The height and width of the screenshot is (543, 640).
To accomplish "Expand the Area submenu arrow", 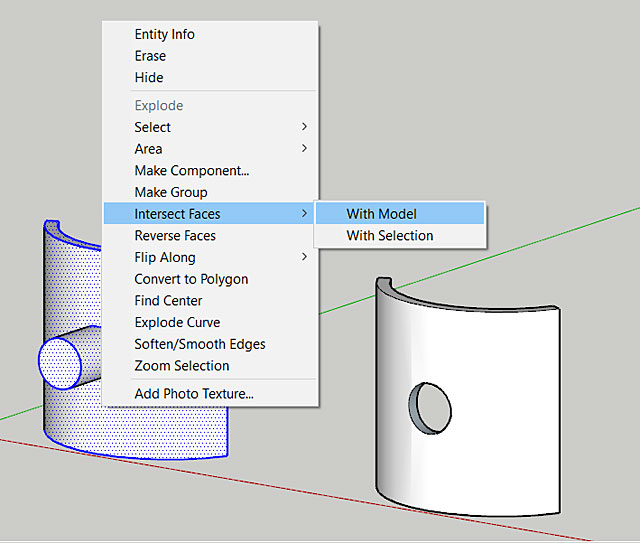I will (x=304, y=148).
